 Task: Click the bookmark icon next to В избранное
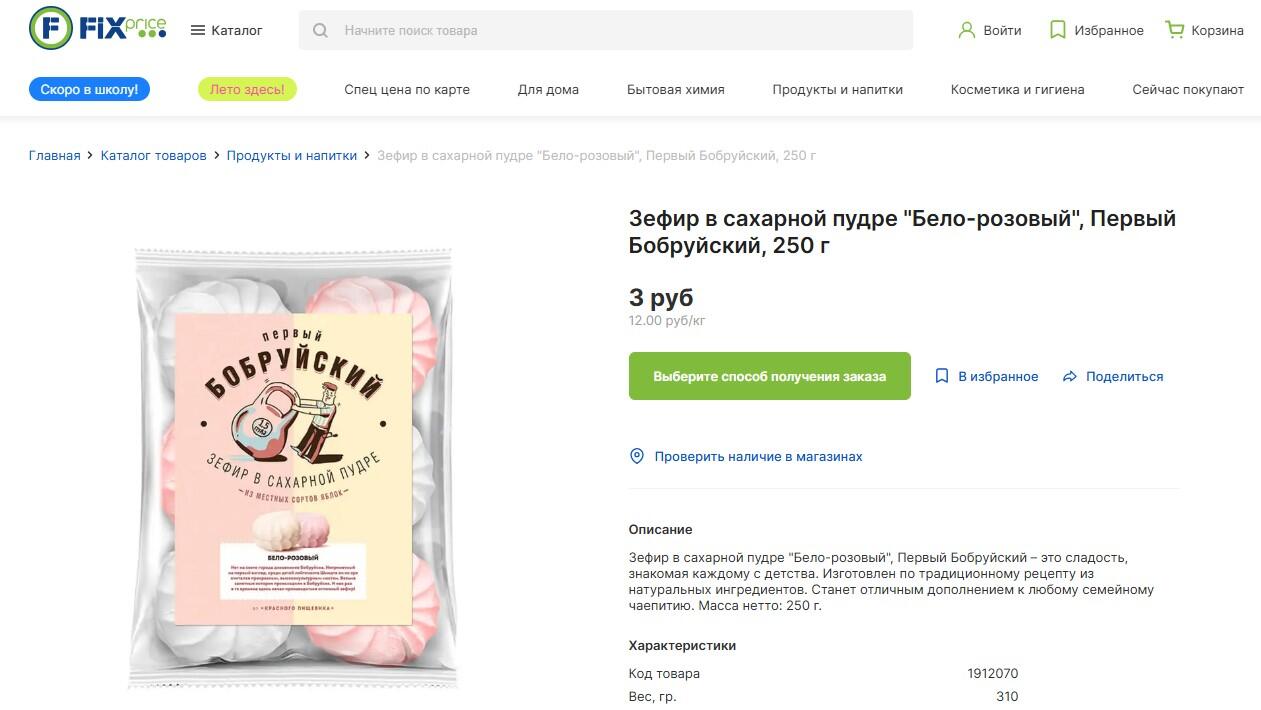click(x=941, y=377)
